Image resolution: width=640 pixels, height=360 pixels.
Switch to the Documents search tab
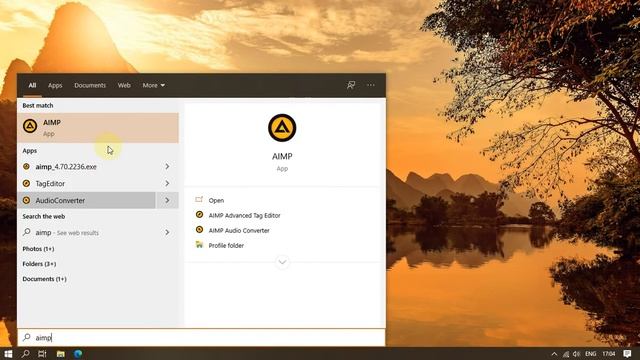point(90,85)
